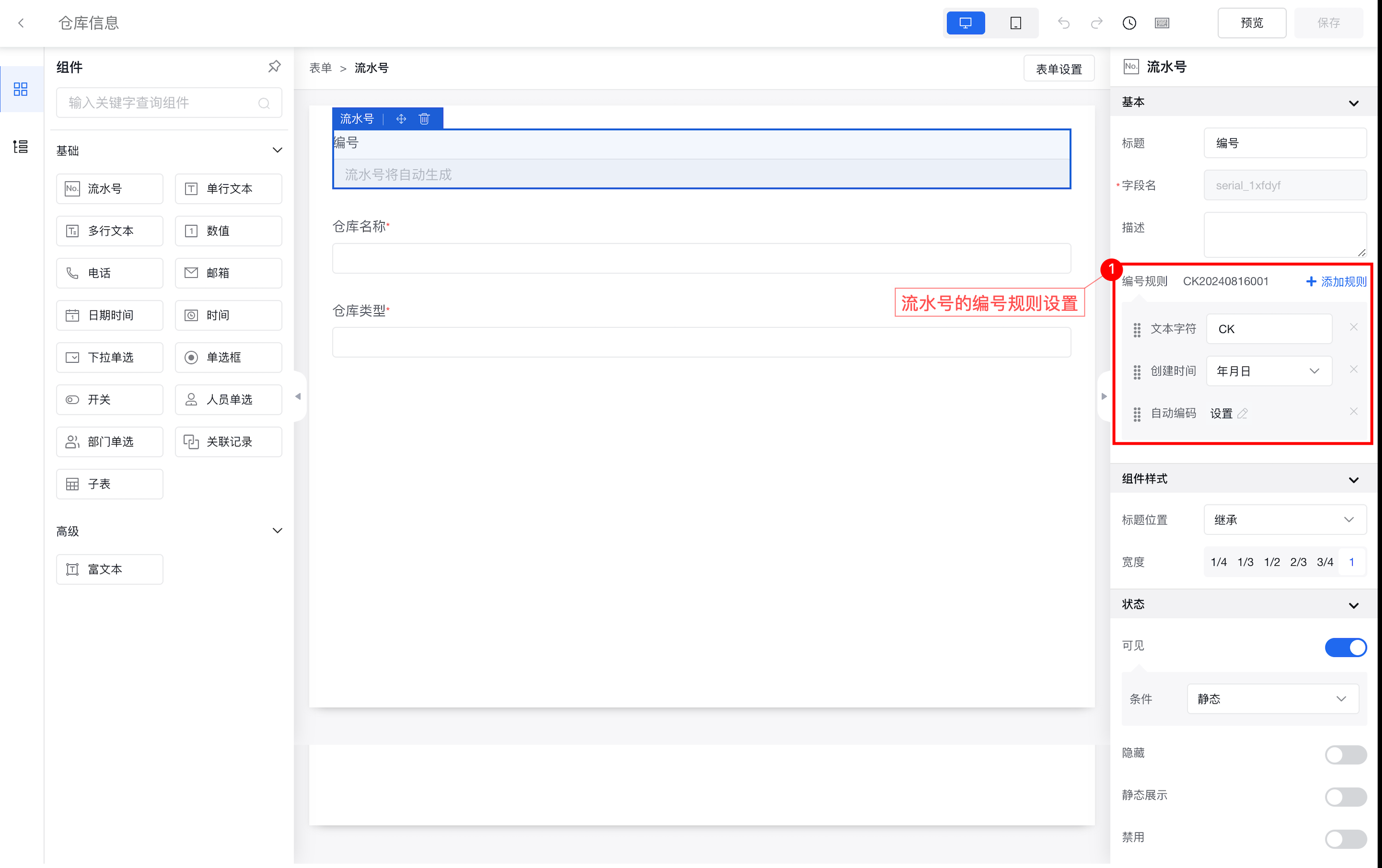Click 添加规则 link
This screenshot has height=868, width=1382.
point(1336,281)
